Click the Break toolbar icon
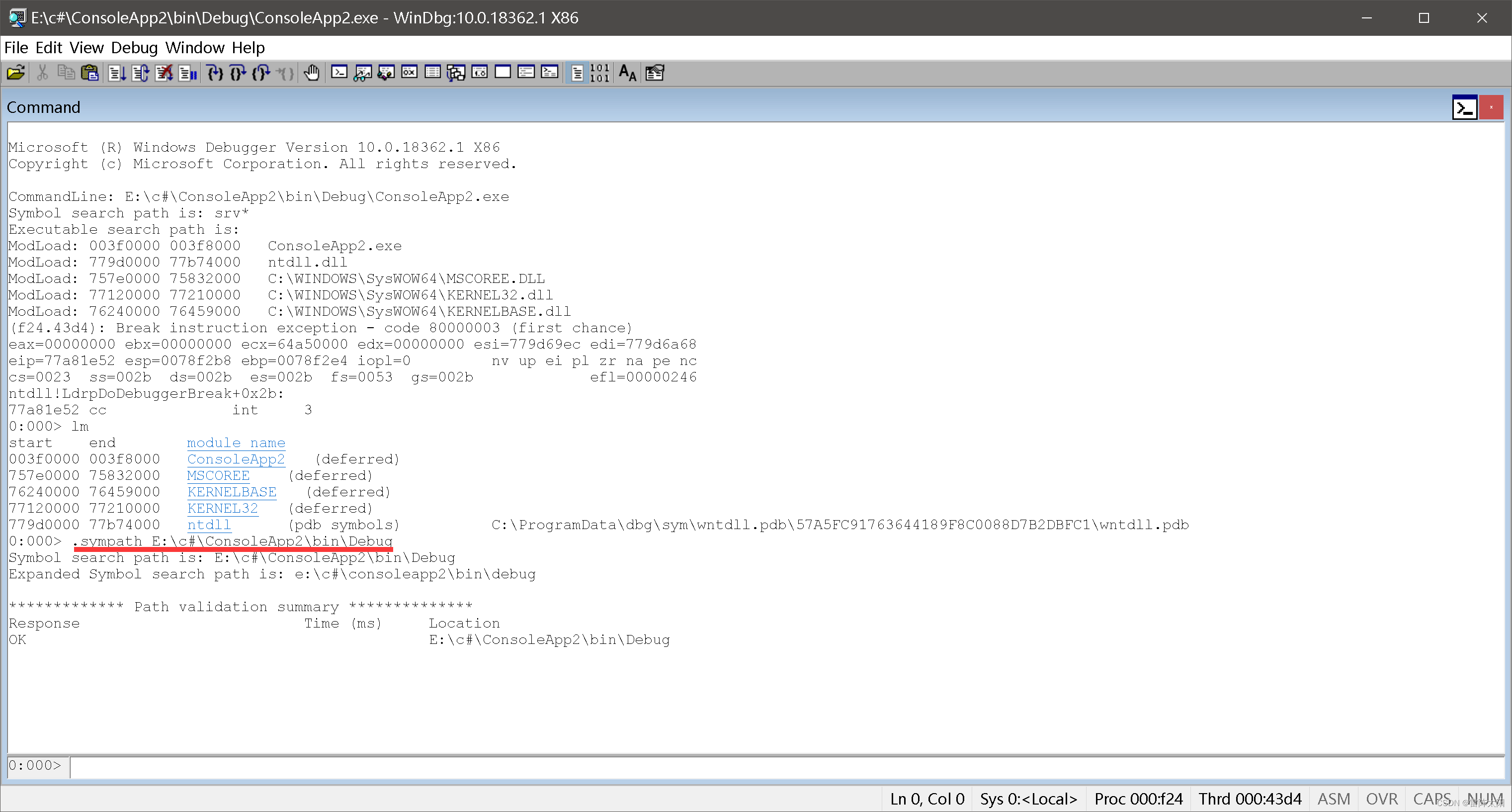 tap(188, 73)
